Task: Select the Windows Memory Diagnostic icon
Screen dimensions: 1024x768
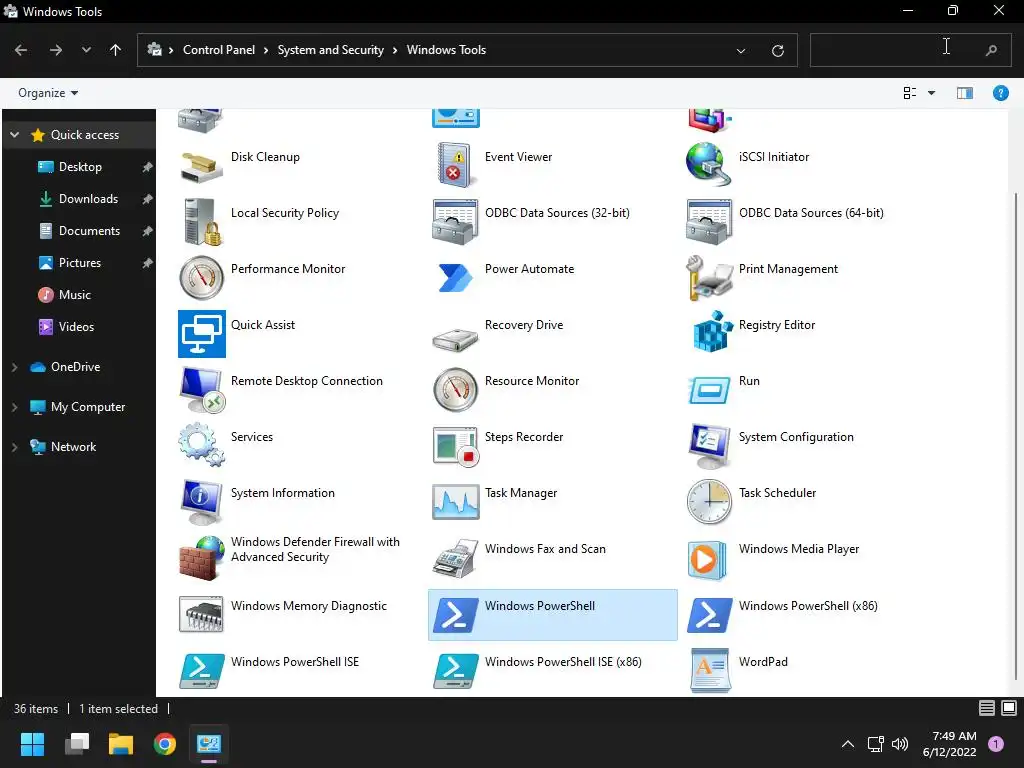Action: point(201,615)
